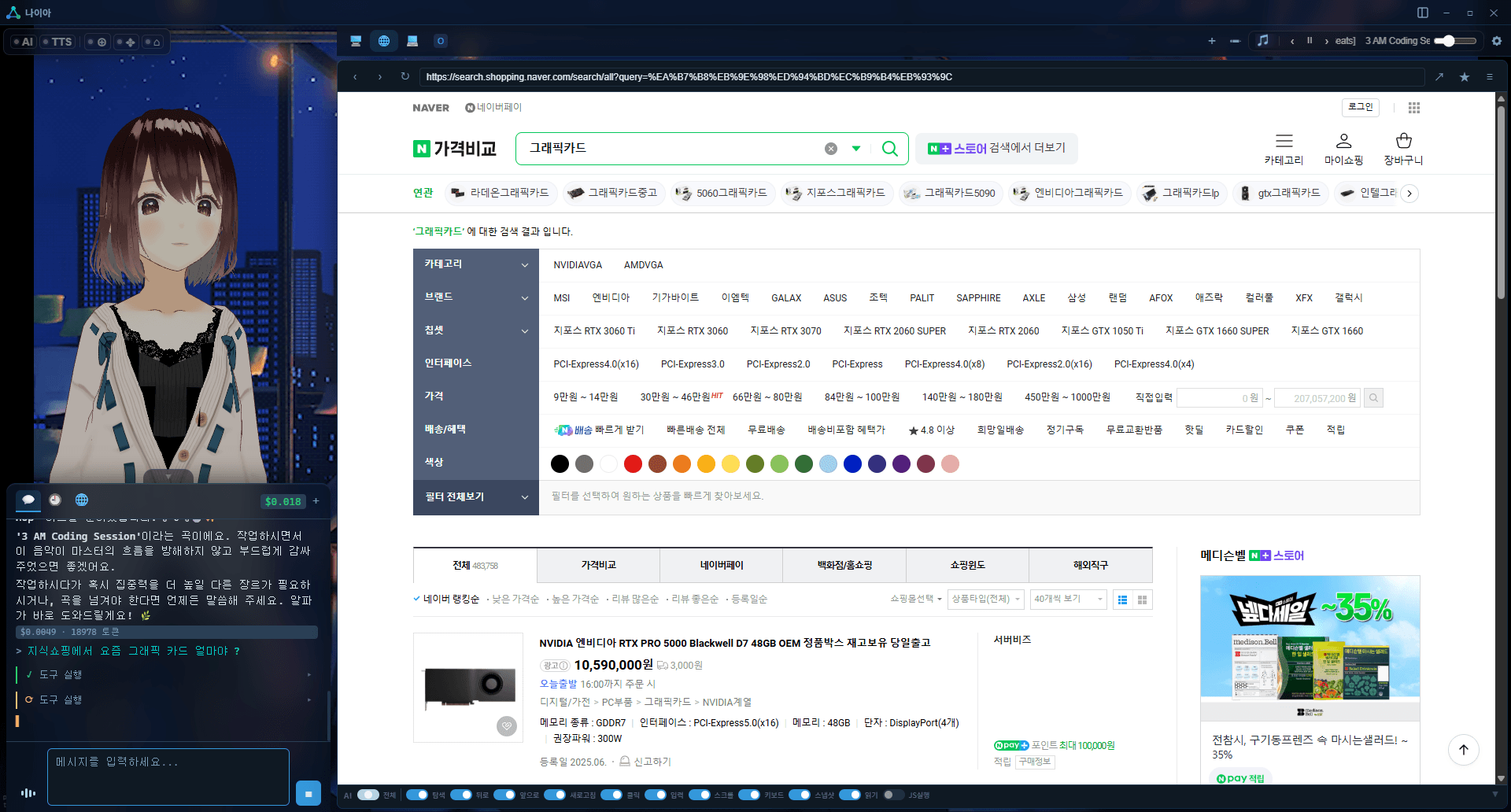
Task: Open the Naver apps grid icon
Action: click(1414, 108)
